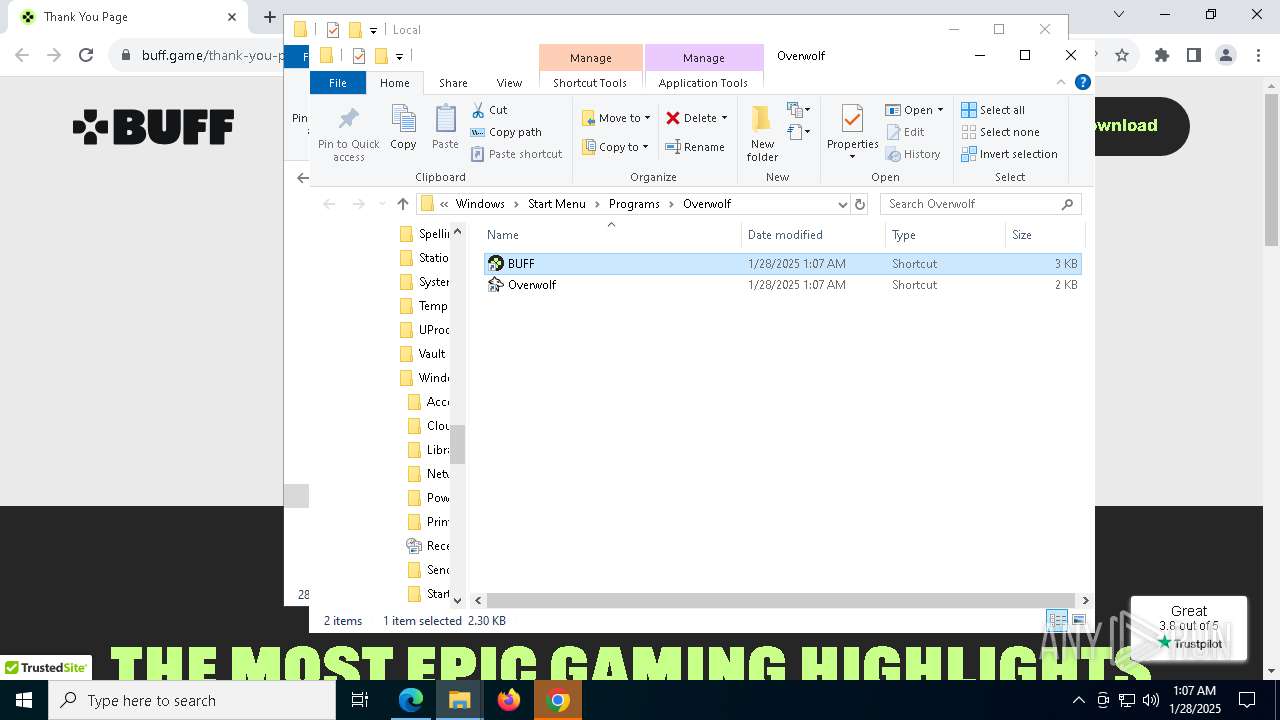1280x720 pixels.
Task: Switch to Details view icon
Action: 1057,621
